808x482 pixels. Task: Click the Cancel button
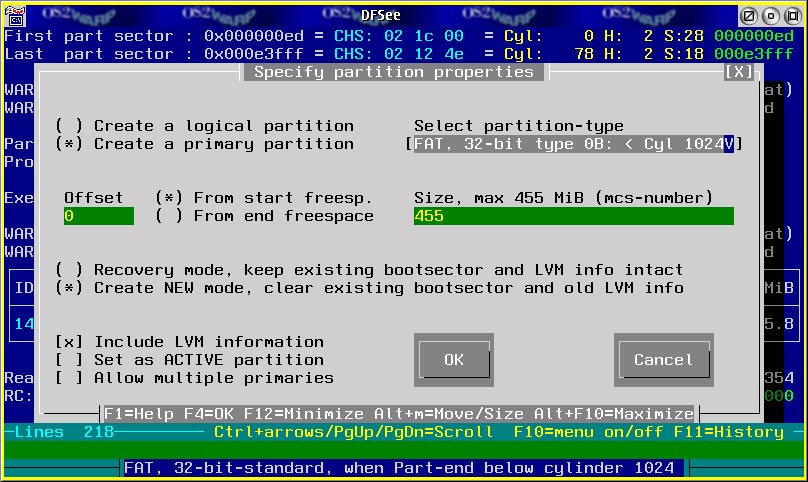[x=664, y=360]
